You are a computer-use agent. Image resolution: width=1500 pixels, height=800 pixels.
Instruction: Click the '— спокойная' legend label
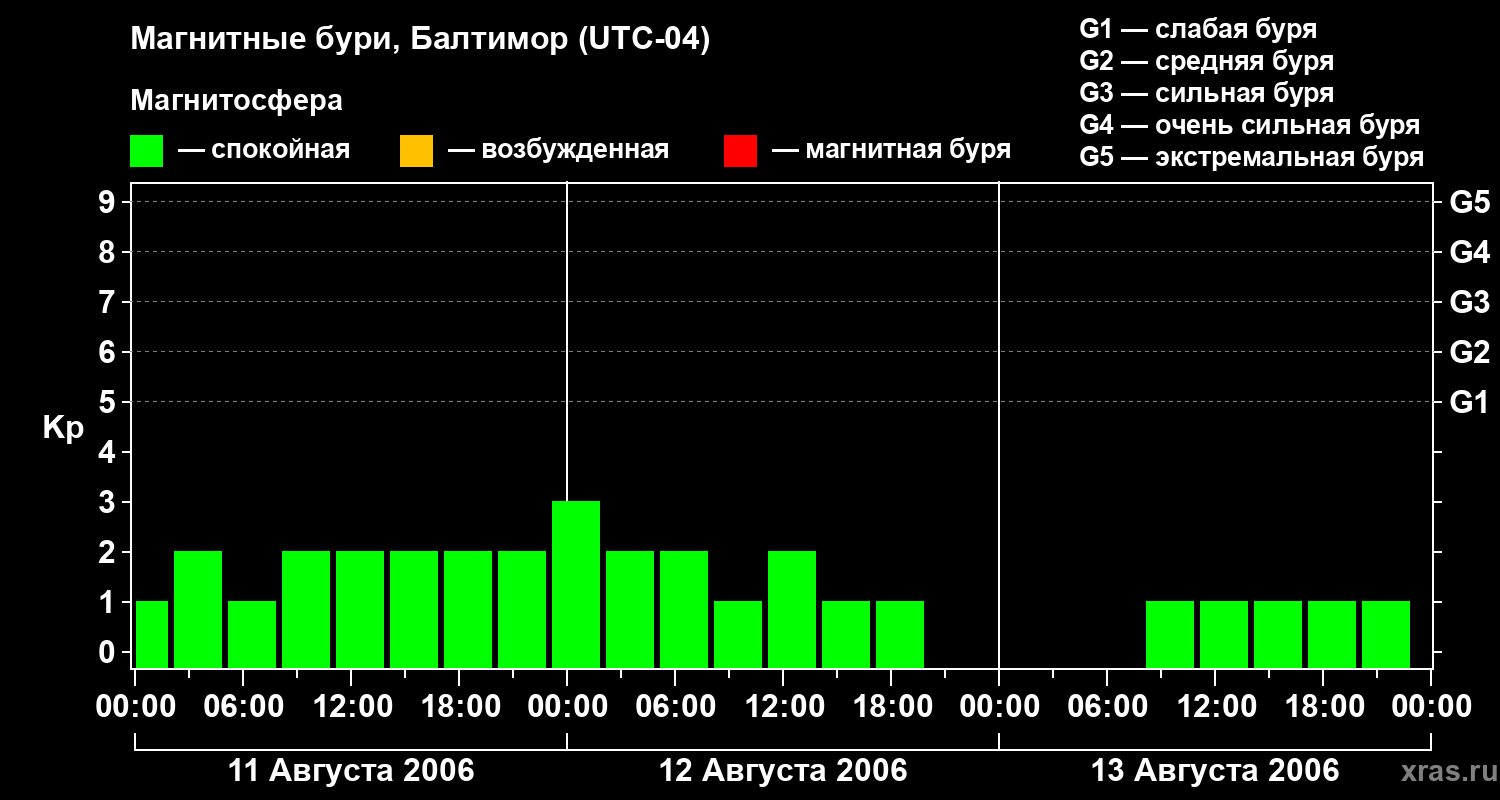(264, 150)
